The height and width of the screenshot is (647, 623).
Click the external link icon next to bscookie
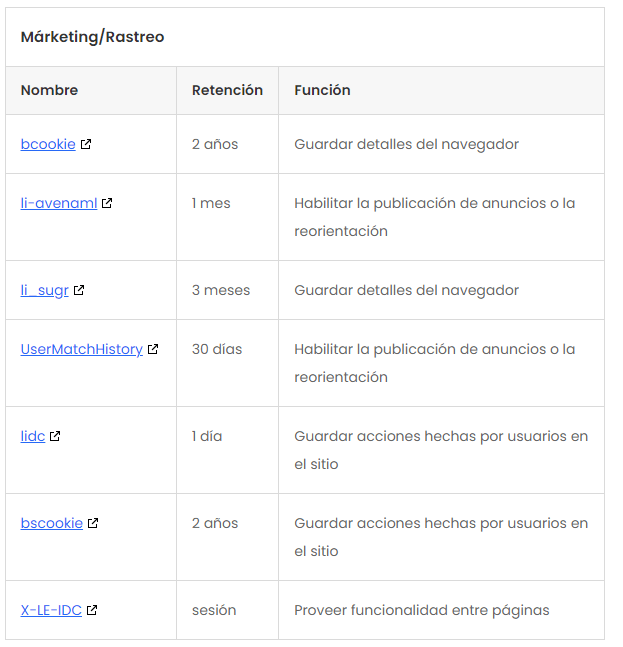93,523
